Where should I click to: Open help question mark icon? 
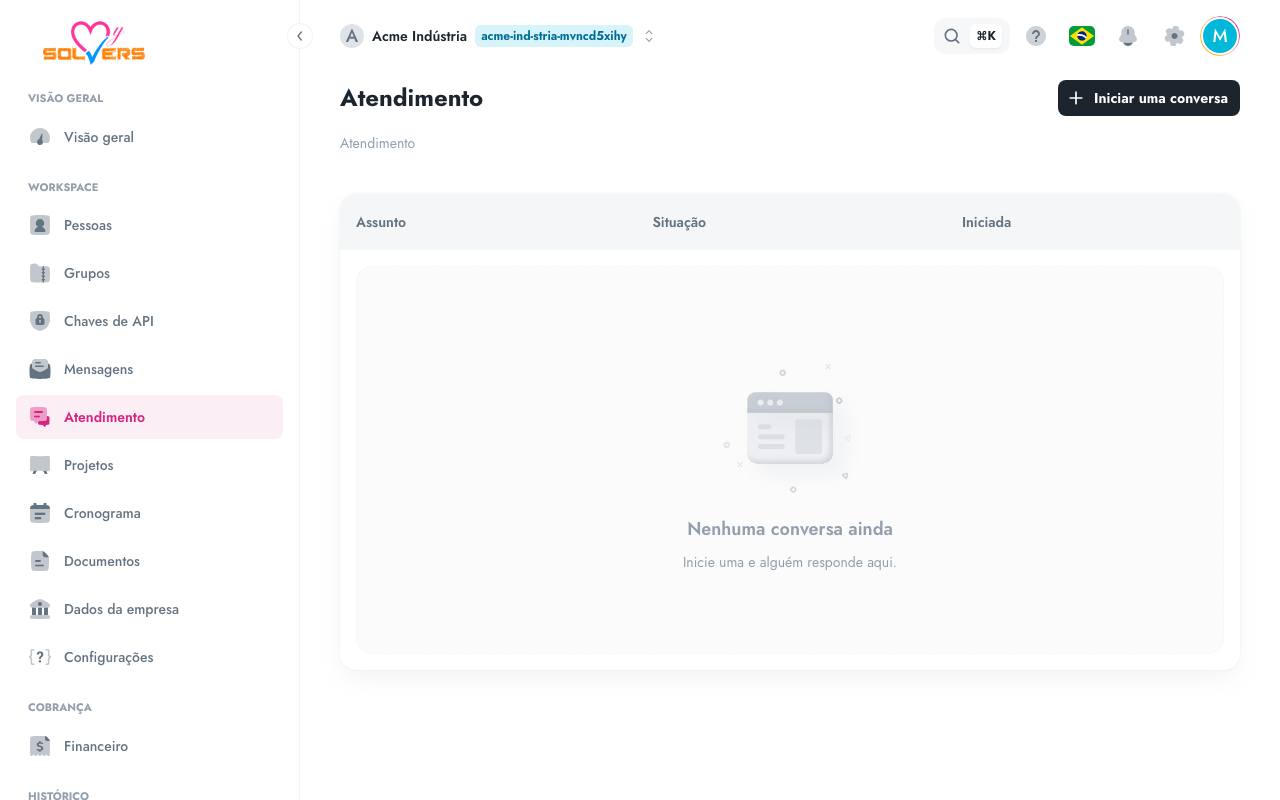[x=1036, y=36]
